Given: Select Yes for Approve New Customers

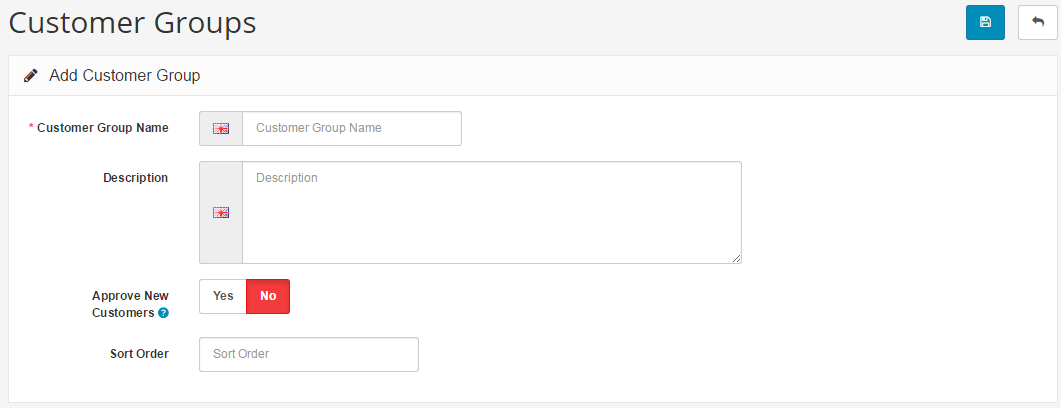Looking at the screenshot, I should pos(223,296).
